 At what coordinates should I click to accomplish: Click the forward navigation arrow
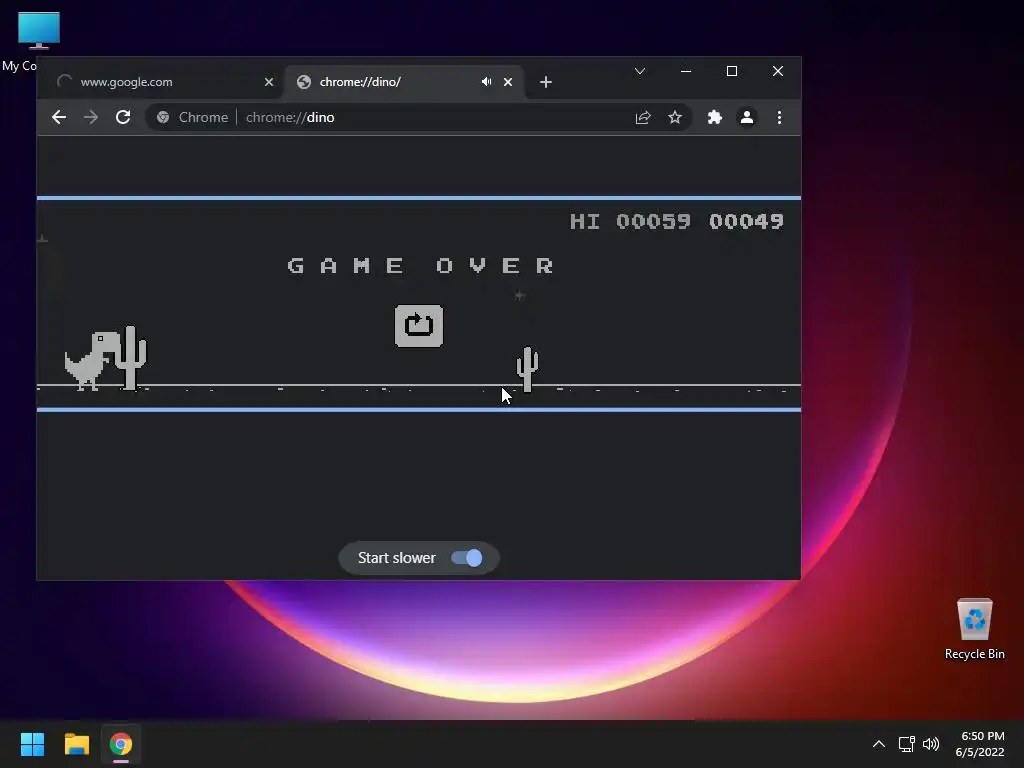pyautogui.click(x=91, y=117)
